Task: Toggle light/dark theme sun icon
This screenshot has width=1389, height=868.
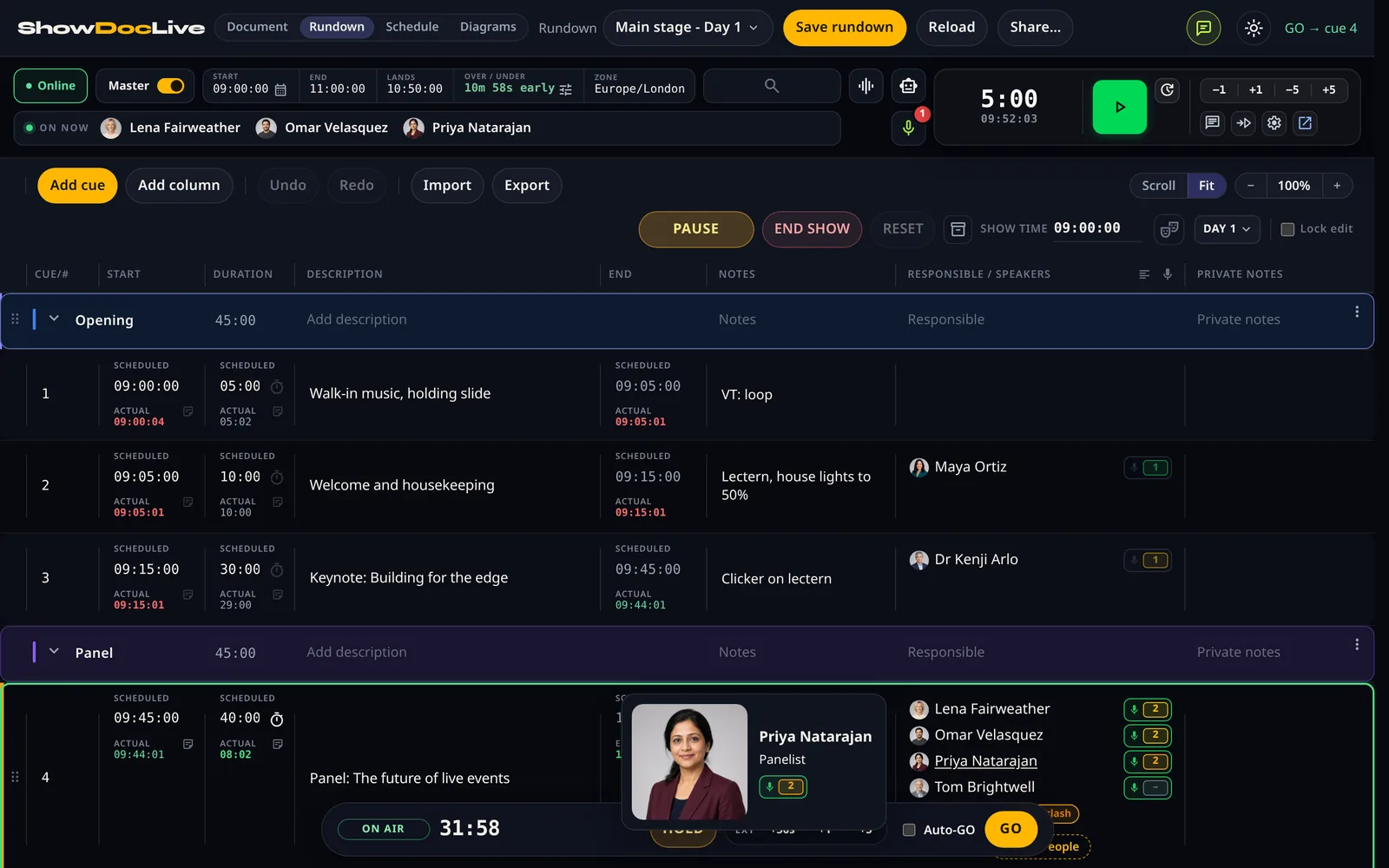Action: click(x=1253, y=28)
